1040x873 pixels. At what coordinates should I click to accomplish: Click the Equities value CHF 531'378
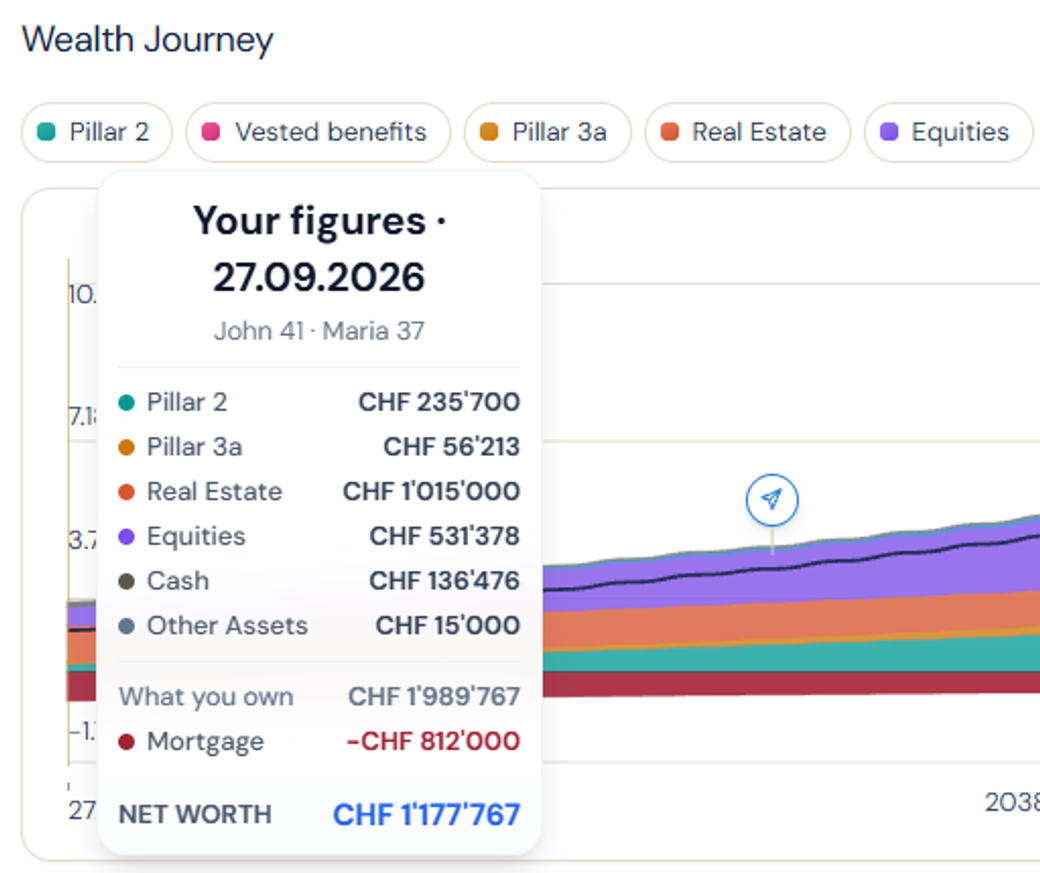pos(444,536)
